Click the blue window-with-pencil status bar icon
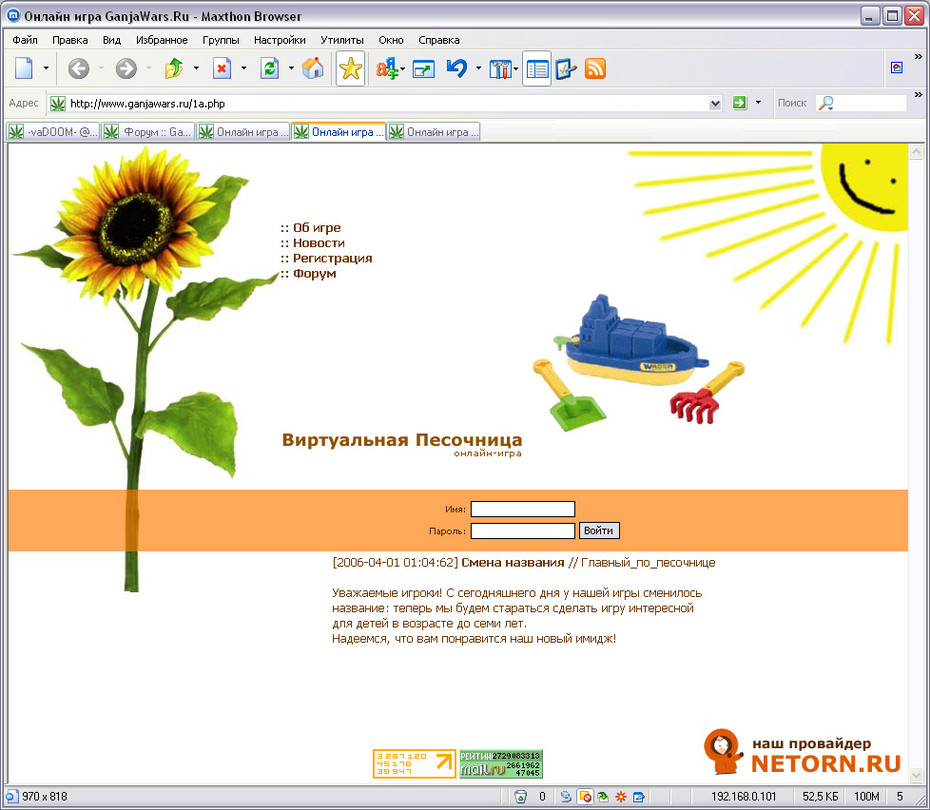Viewport: 930px width, 810px height. (639, 796)
